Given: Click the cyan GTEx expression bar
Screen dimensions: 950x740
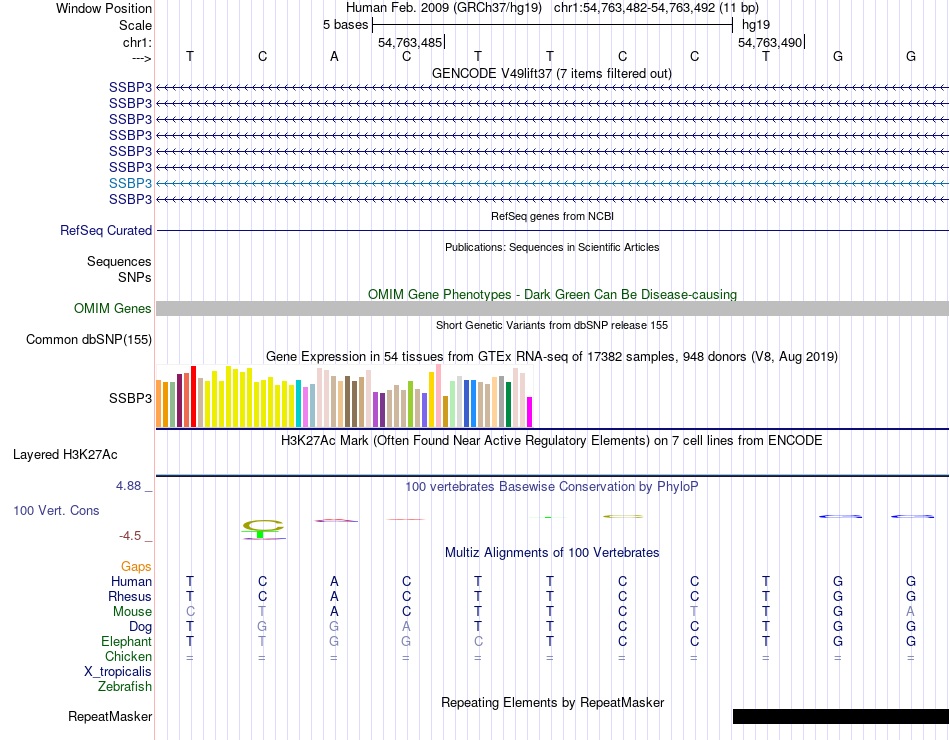Looking at the screenshot, I should [298, 404].
